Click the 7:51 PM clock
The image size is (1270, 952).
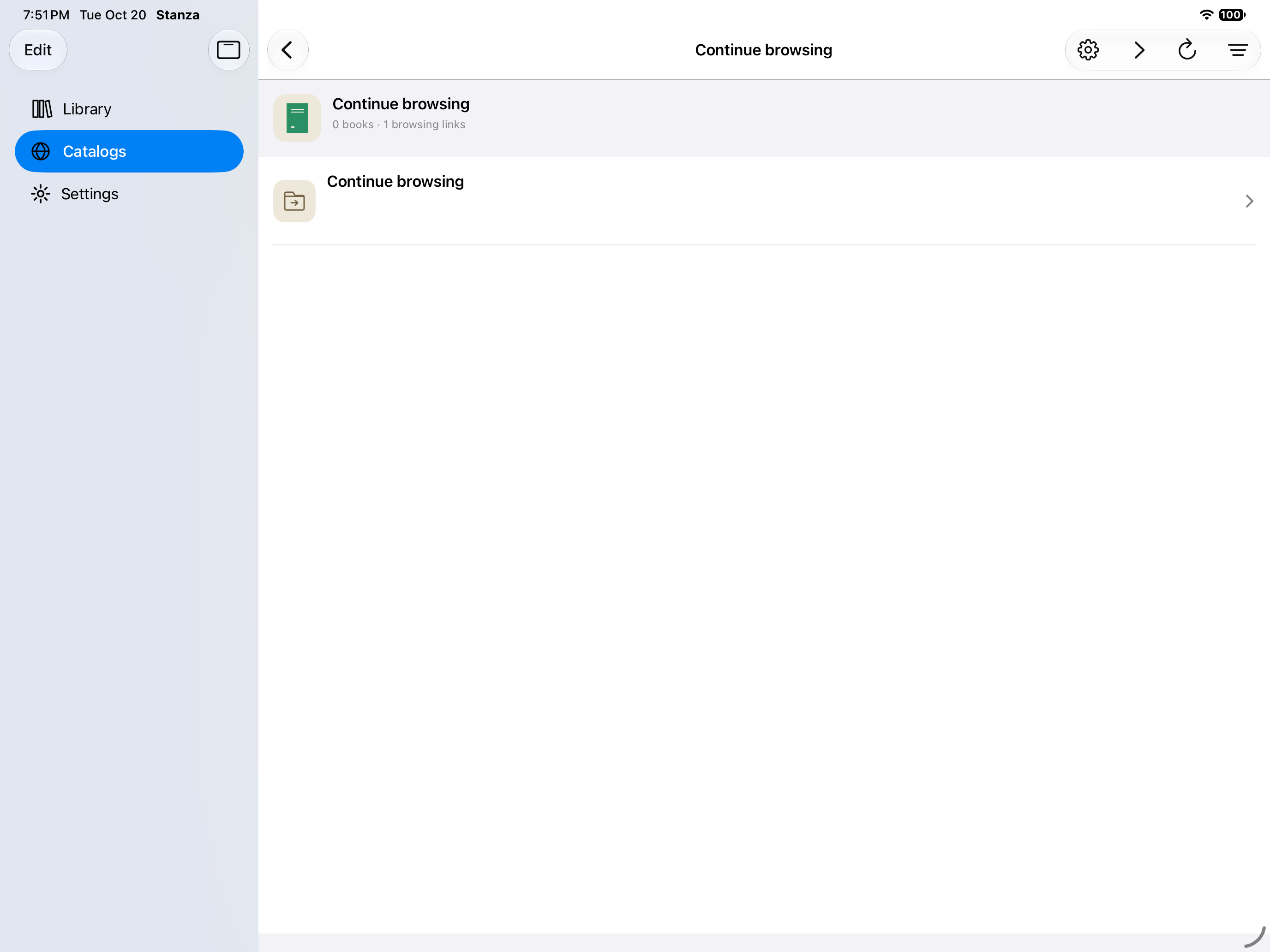pyautogui.click(x=46, y=15)
